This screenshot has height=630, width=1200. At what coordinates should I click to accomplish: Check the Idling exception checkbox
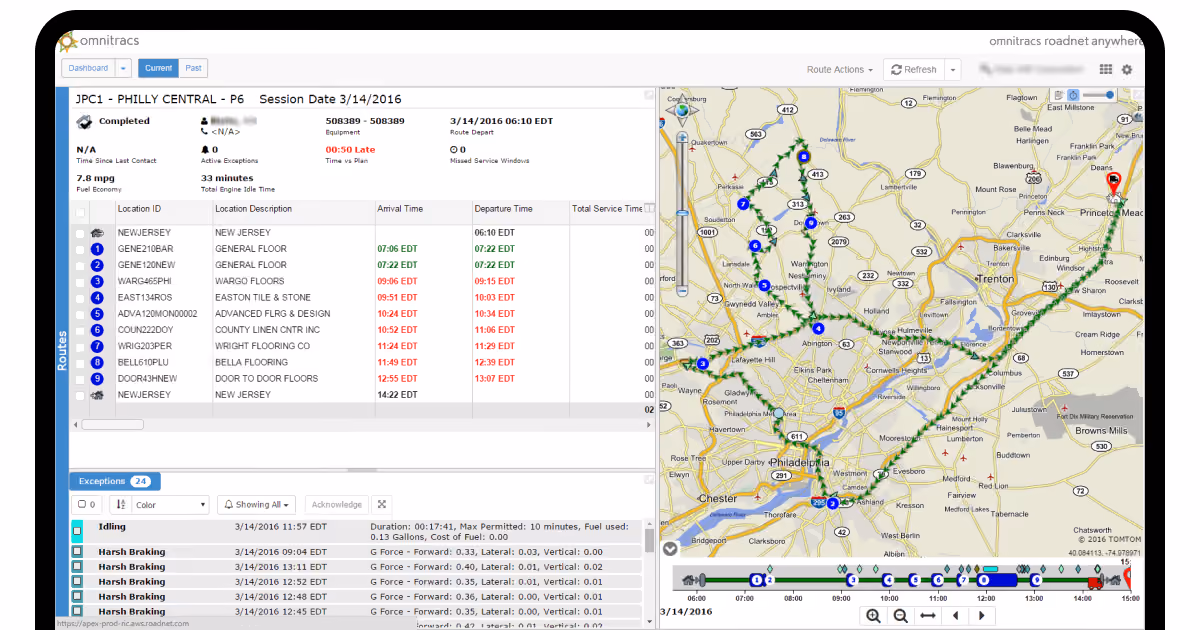tap(77, 531)
